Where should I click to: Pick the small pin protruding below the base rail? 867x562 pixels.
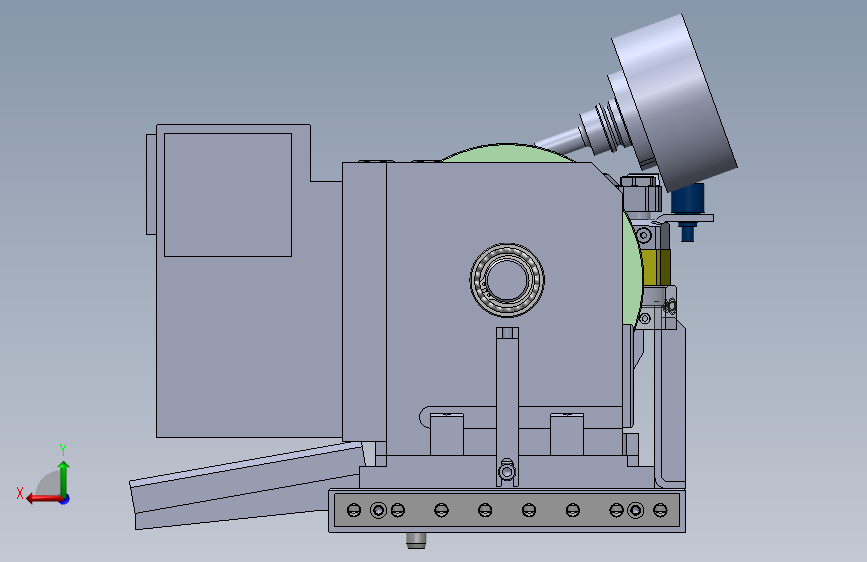click(x=416, y=540)
